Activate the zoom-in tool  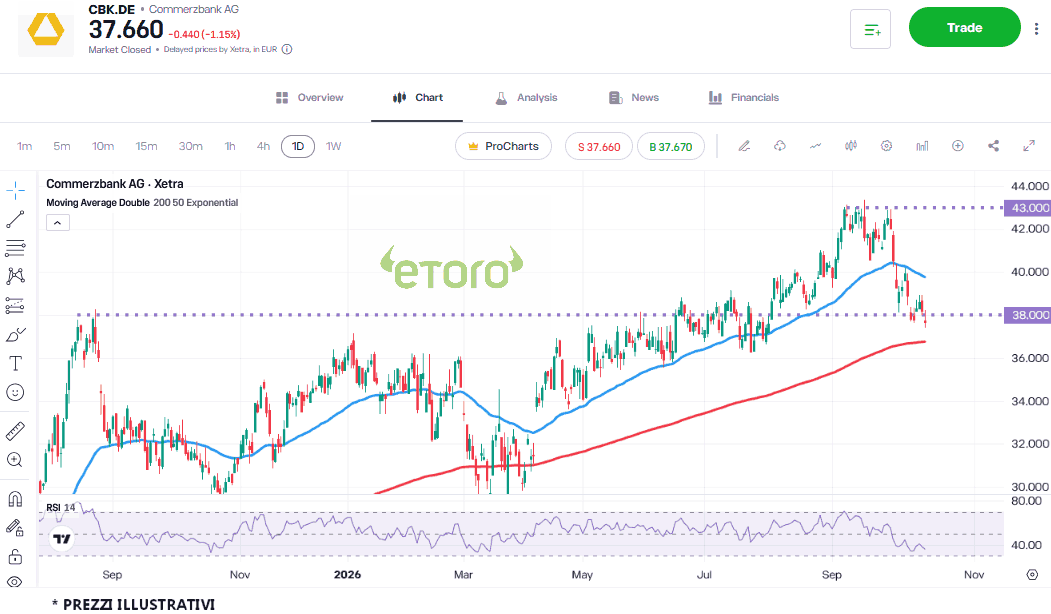[15, 460]
